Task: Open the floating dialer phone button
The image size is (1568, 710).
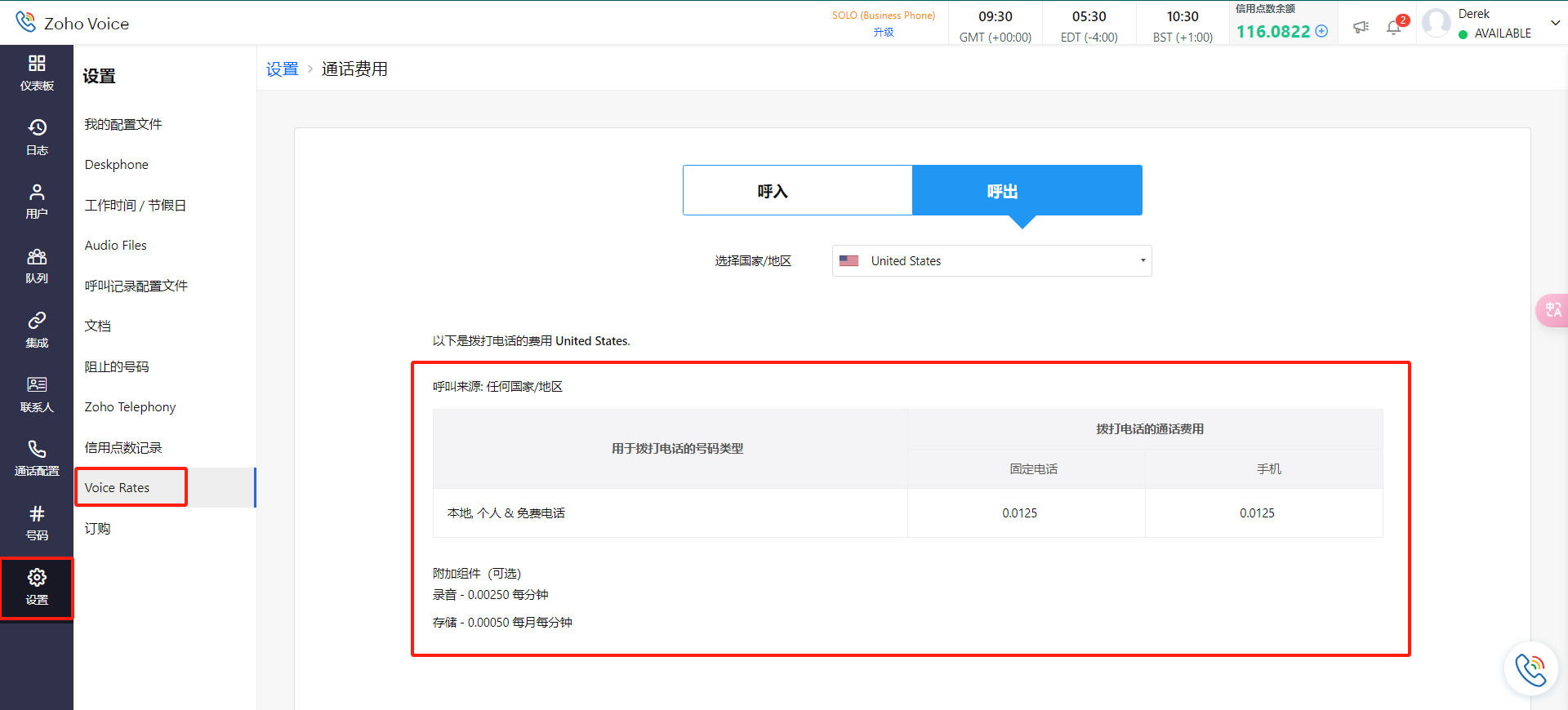Action: point(1530,669)
